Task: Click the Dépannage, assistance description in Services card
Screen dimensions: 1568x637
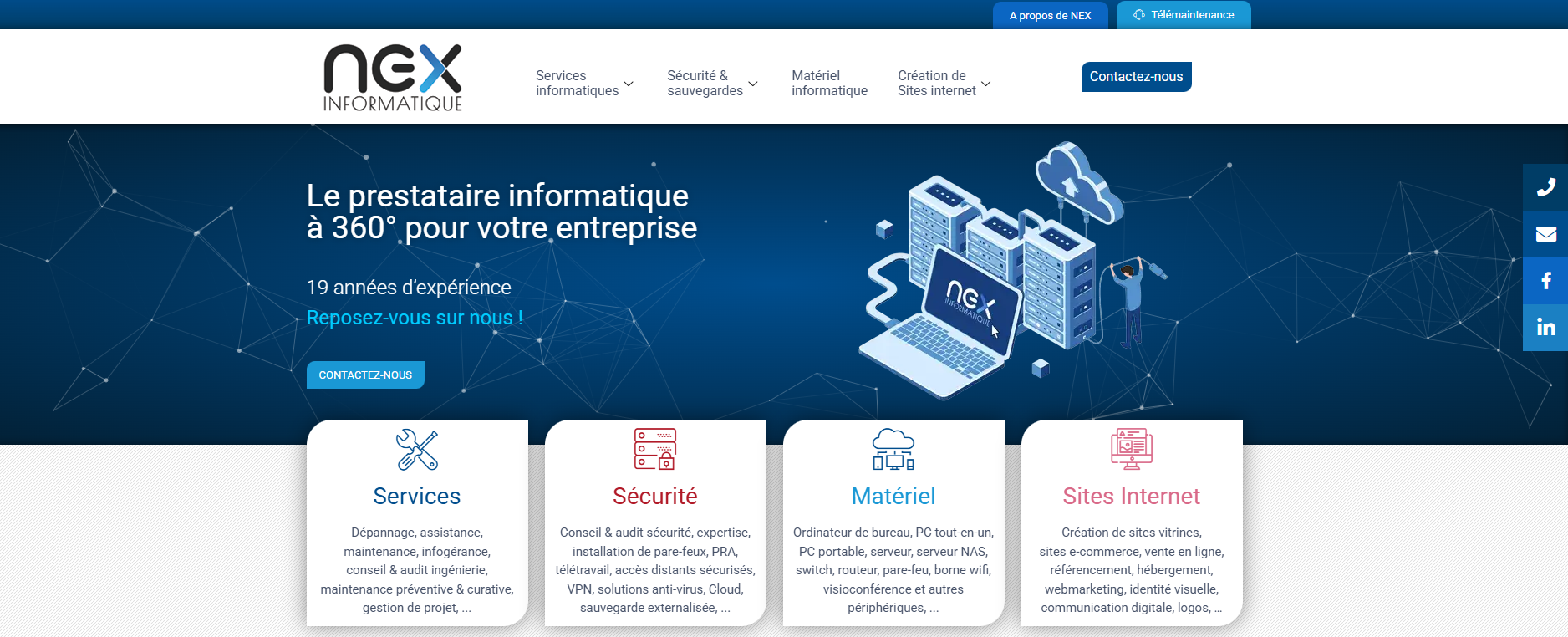Action: pyautogui.click(x=417, y=570)
